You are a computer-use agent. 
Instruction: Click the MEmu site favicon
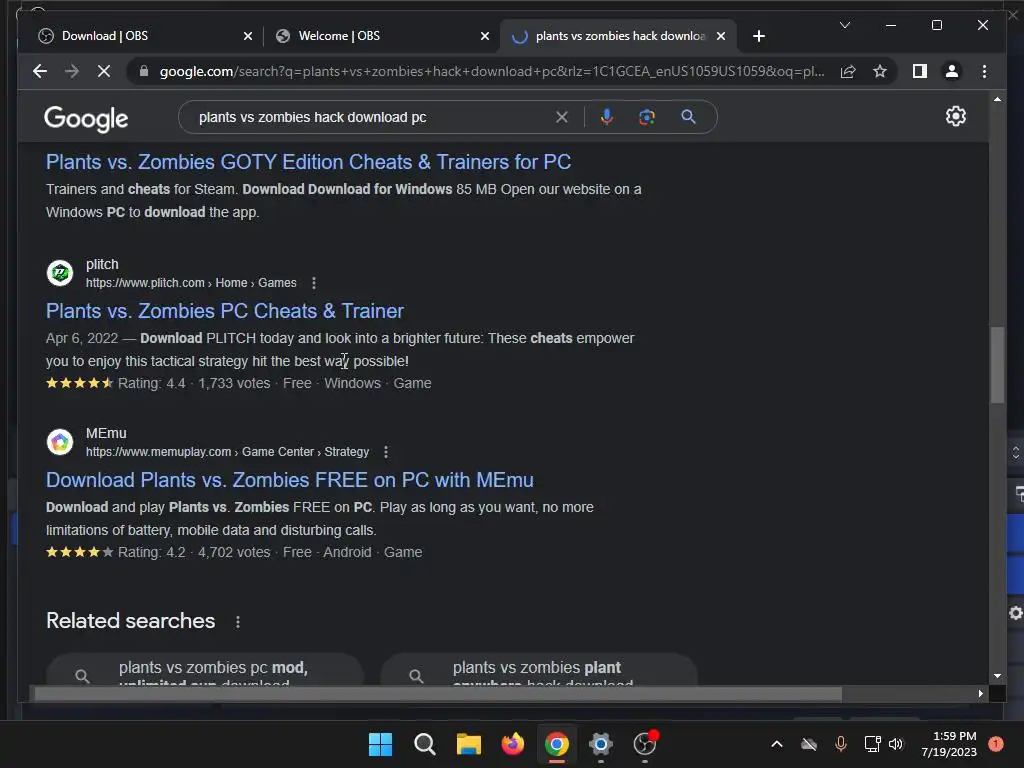pyautogui.click(x=60, y=442)
